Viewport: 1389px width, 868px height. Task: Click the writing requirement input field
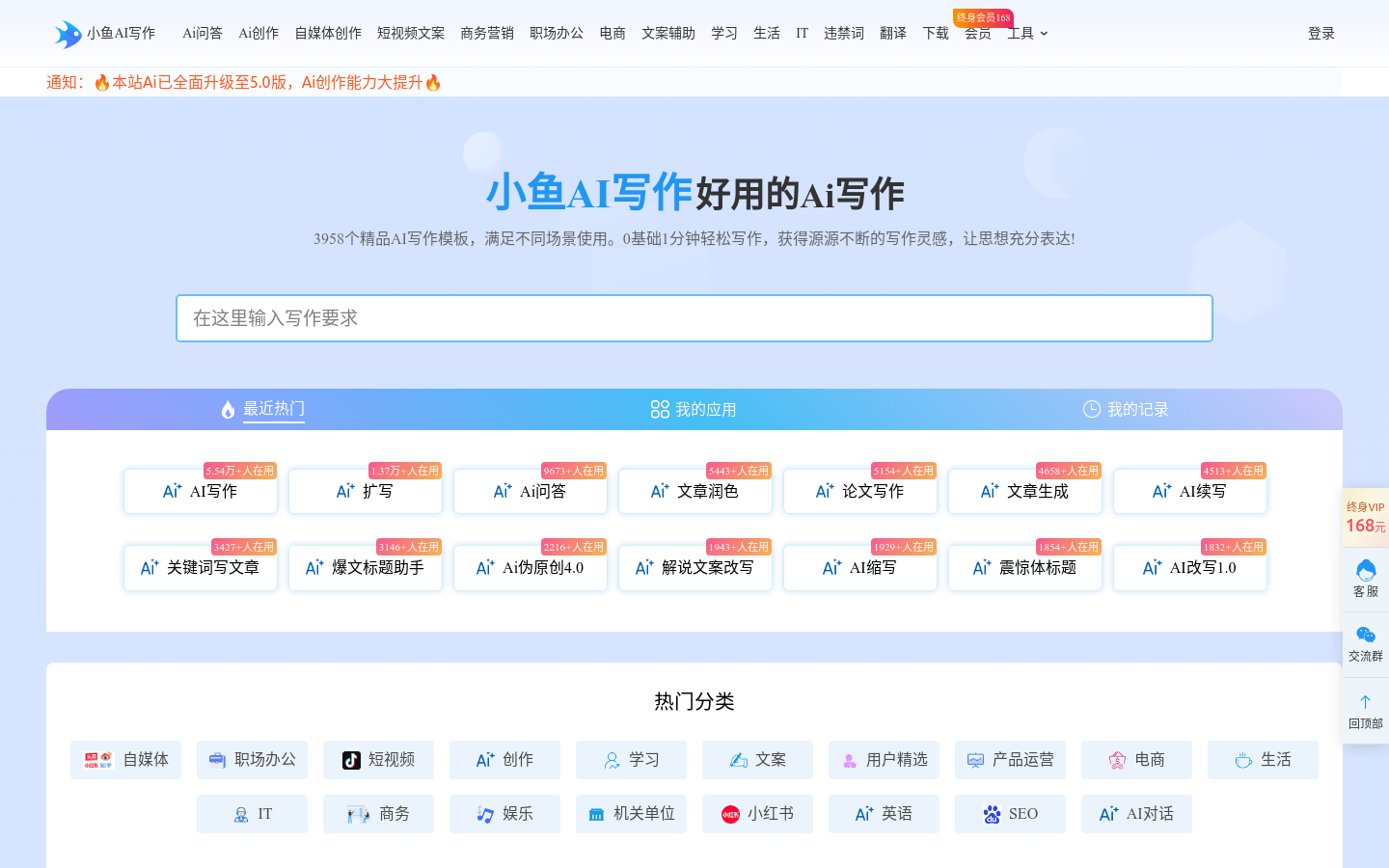(x=694, y=318)
